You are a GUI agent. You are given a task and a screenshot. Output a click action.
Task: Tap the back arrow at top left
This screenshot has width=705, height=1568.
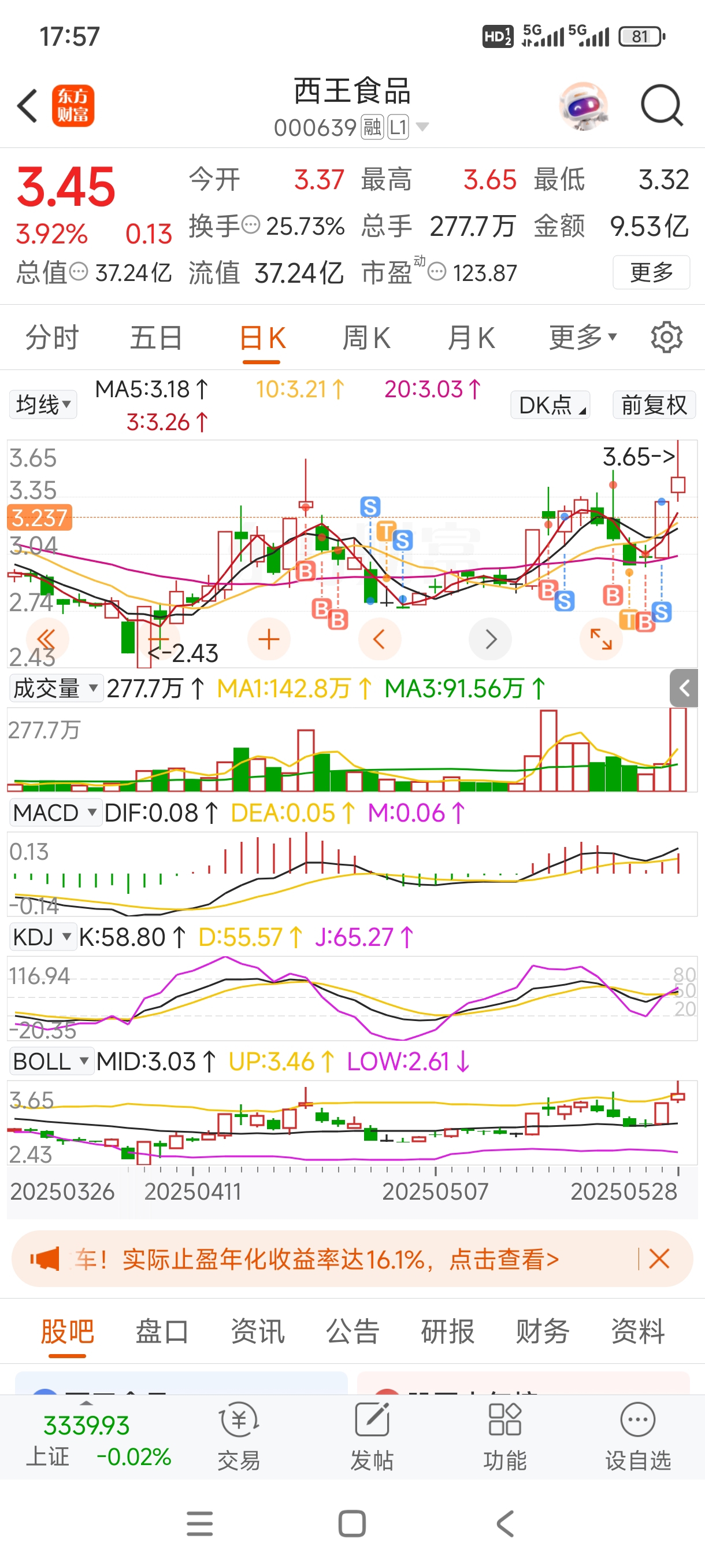click(27, 105)
